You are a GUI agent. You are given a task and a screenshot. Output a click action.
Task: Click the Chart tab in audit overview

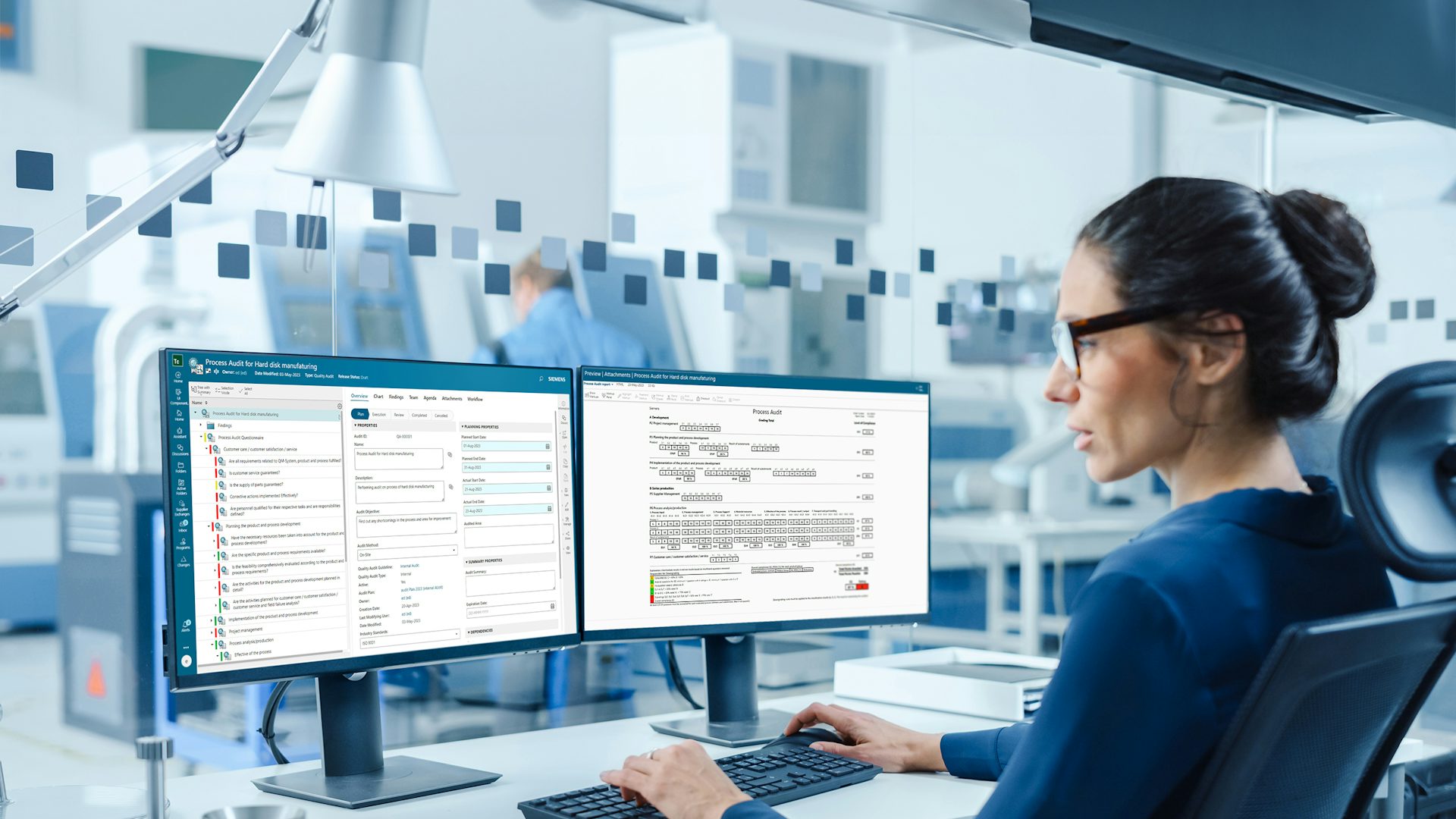(x=391, y=397)
